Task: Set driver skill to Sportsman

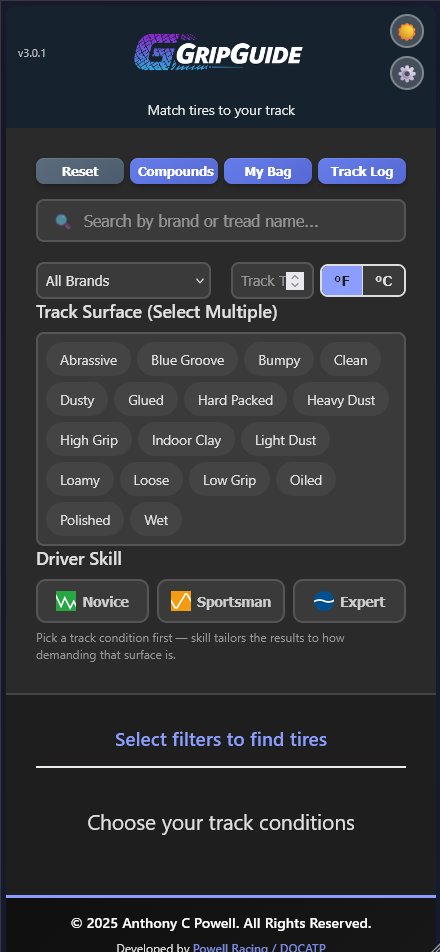Action: point(221,601)
